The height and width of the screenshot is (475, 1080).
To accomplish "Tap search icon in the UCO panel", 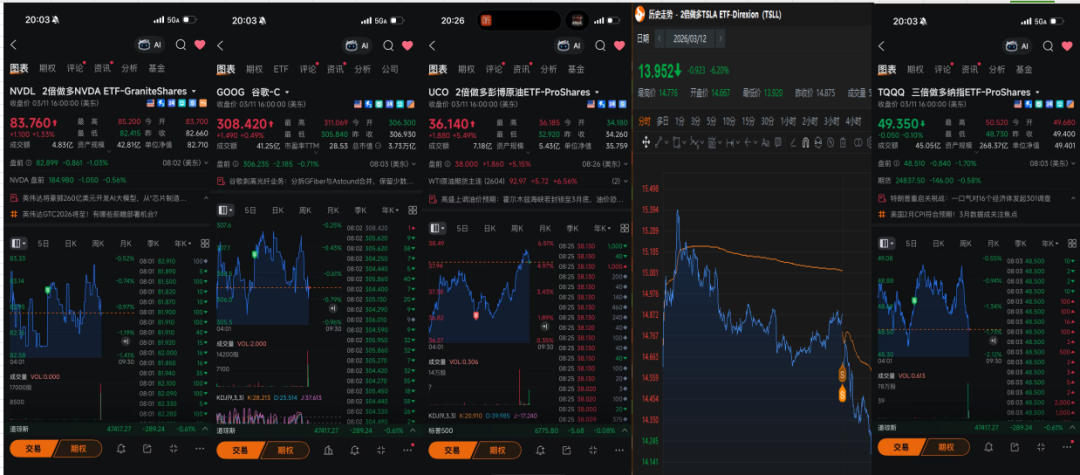I will [600, 45].
